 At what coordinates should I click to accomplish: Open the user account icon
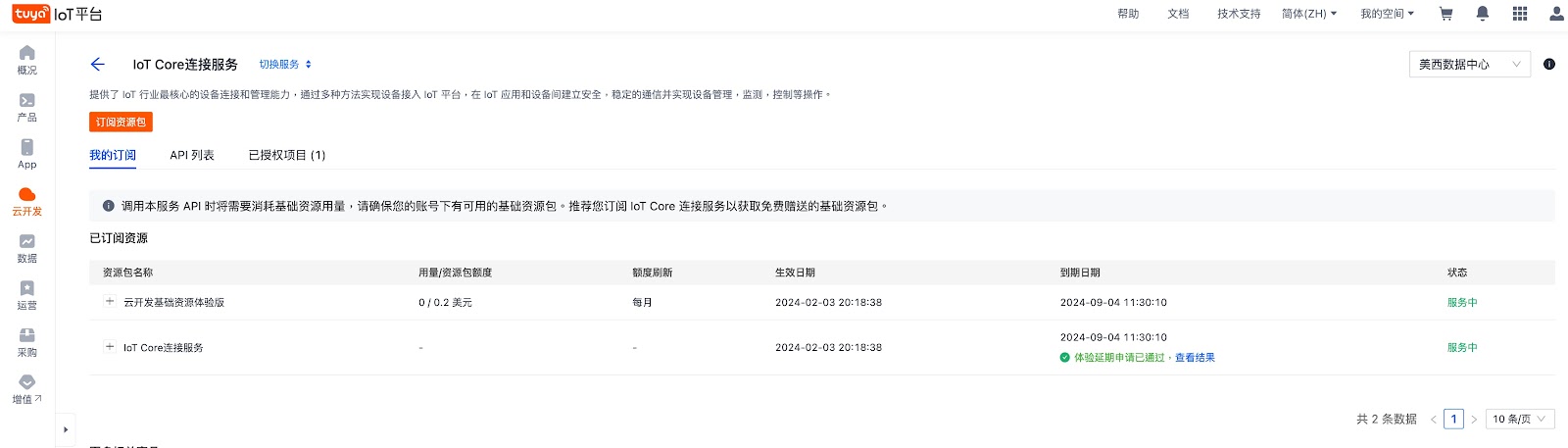[1556, 14]
